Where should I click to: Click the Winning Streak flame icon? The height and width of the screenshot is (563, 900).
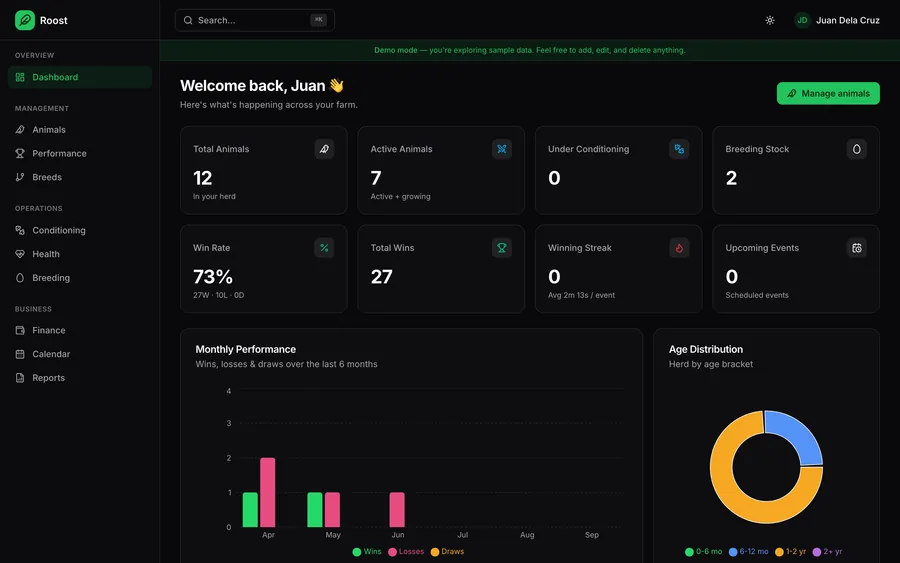click(679, 248)
